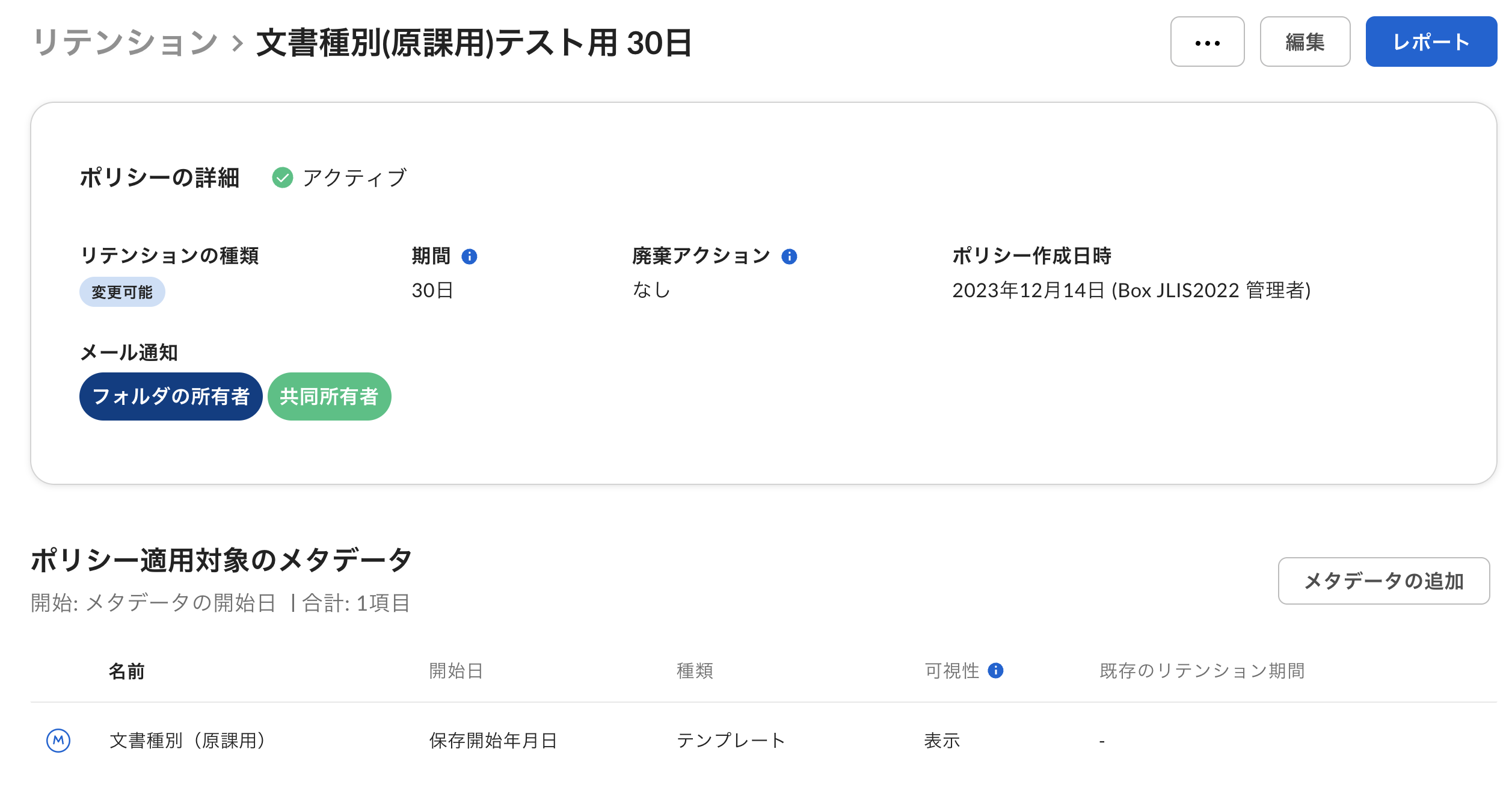Image resolution: width=1512 pixels, height=805 pixels.
Task: Click the 保存開始年月日 start date cell
Action: click(x=493, y=741)
